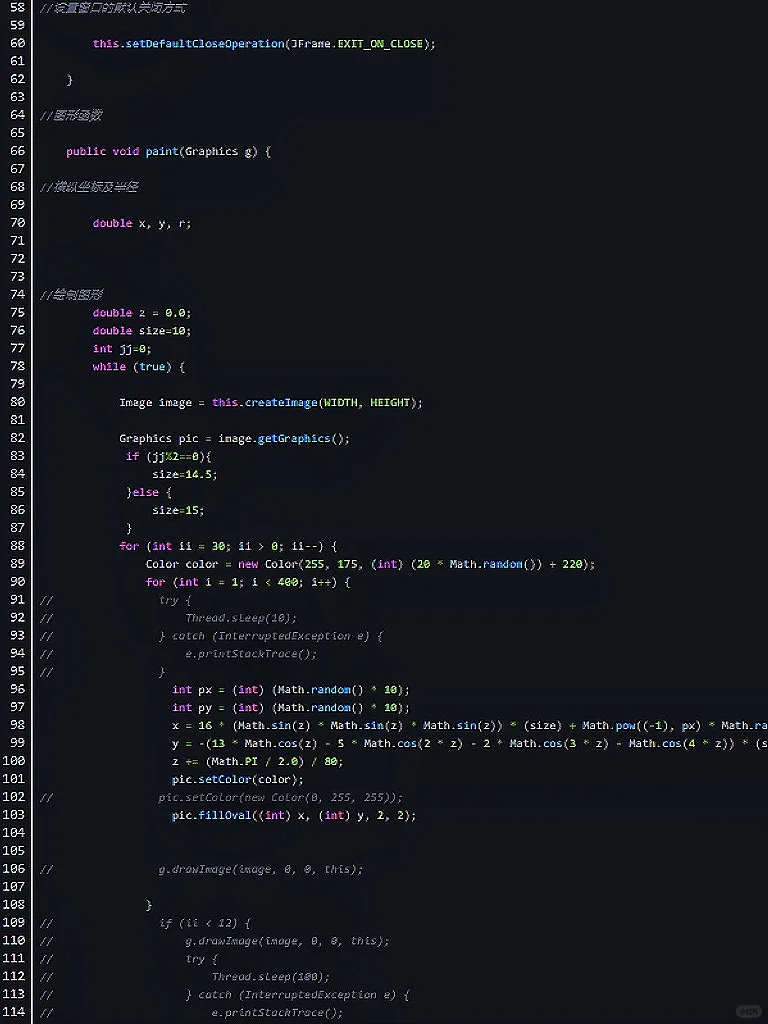Click the commented 'if (ii < 12) {' line
Screen dimensions: 768x1024
pos(204,923)
